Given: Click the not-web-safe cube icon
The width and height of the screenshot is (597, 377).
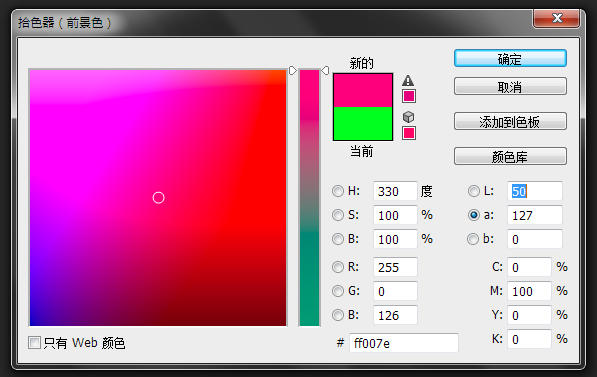Looking at the screenshot, I should point(409,117).
